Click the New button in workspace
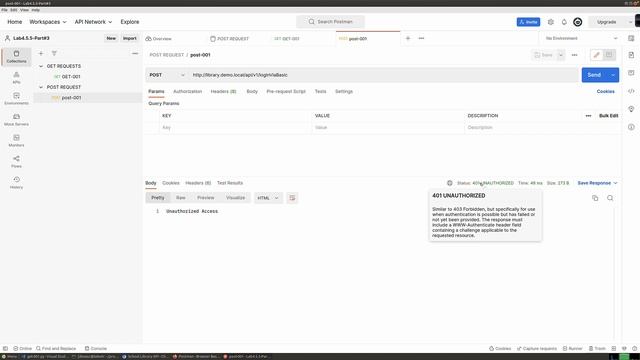640x360 pixels. tap(111, 38)
